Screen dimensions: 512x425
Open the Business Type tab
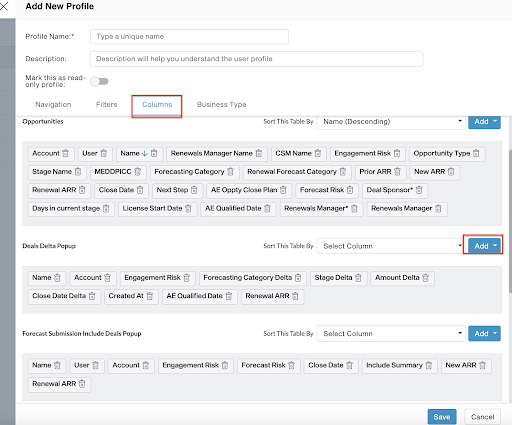click(222, 105)
